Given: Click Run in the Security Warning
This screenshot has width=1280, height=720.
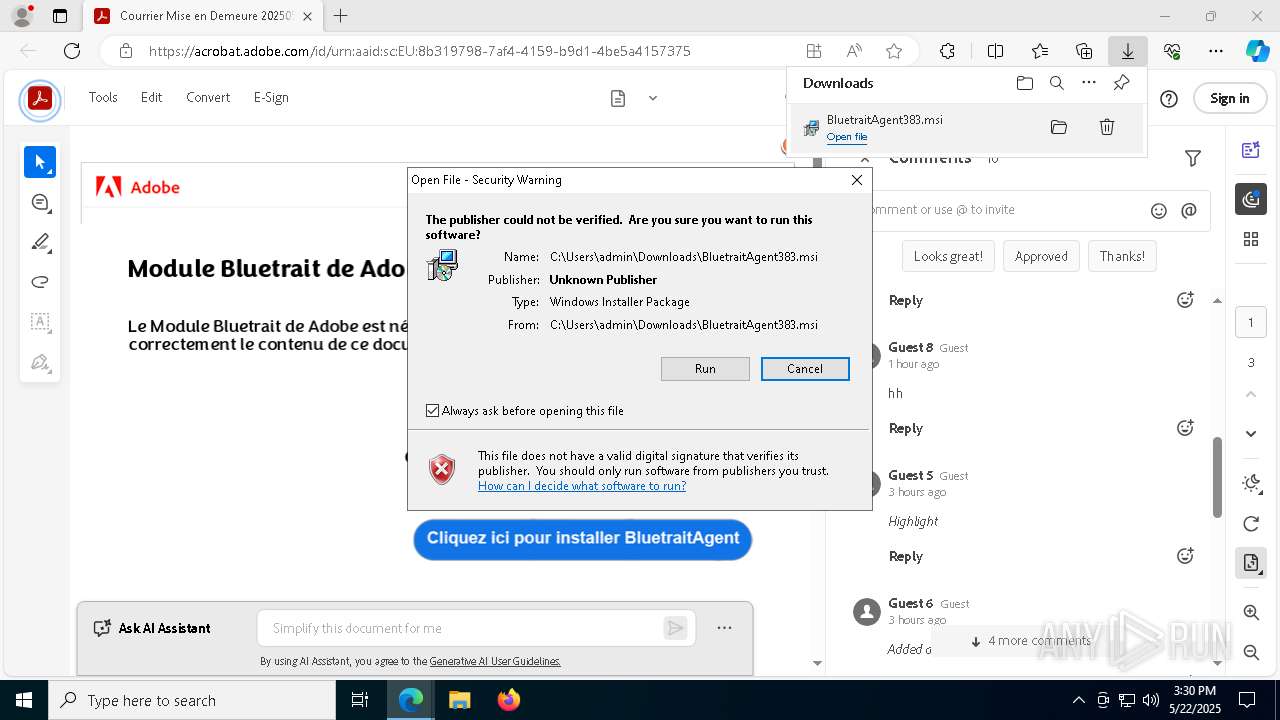Looking at the screenshot, I should 705,369.
